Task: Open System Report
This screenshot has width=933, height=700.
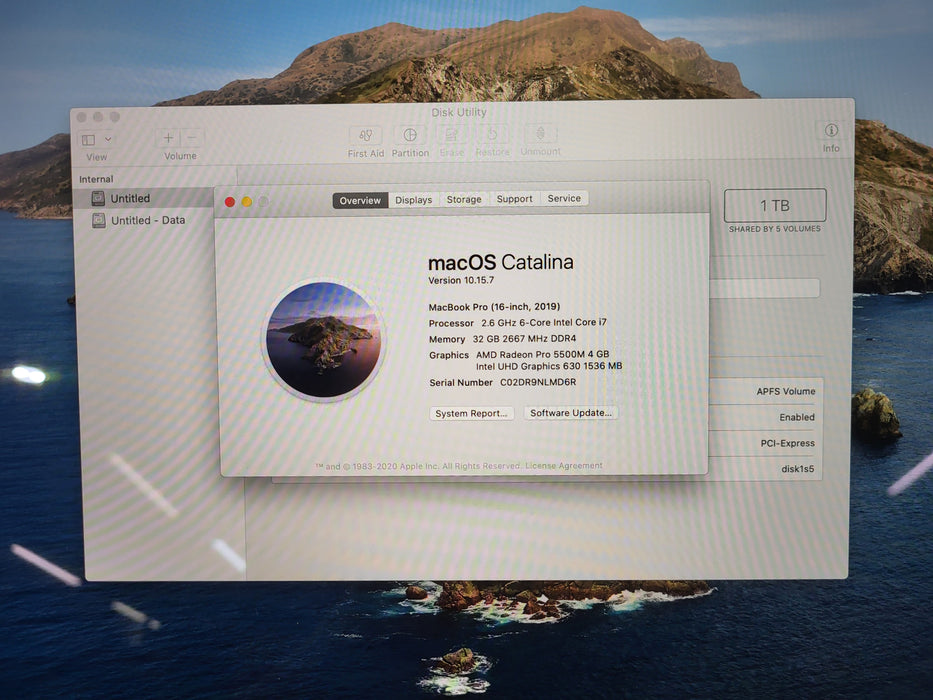Action: pos(471,414)
